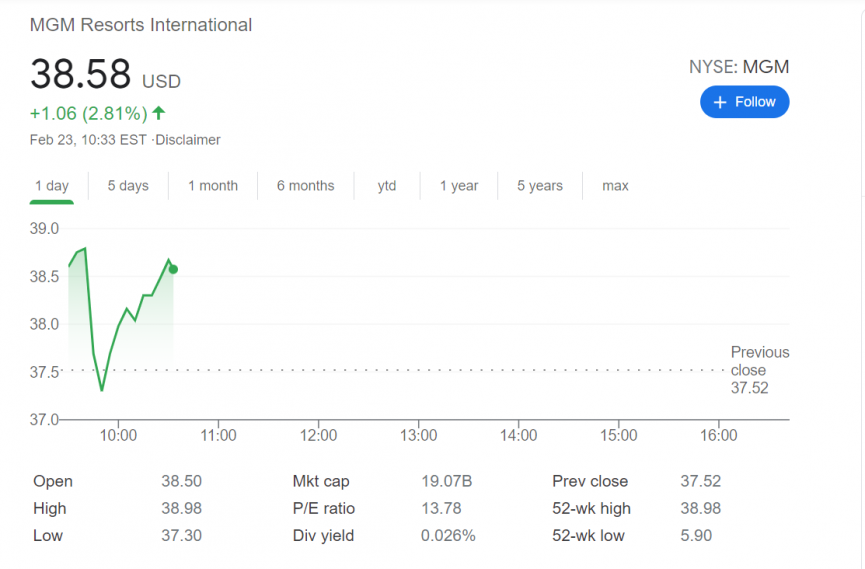Image resolution: width=865 pixels, height=569 pixels.
Task: Click the green current price dot on chart
Action: 173,269
